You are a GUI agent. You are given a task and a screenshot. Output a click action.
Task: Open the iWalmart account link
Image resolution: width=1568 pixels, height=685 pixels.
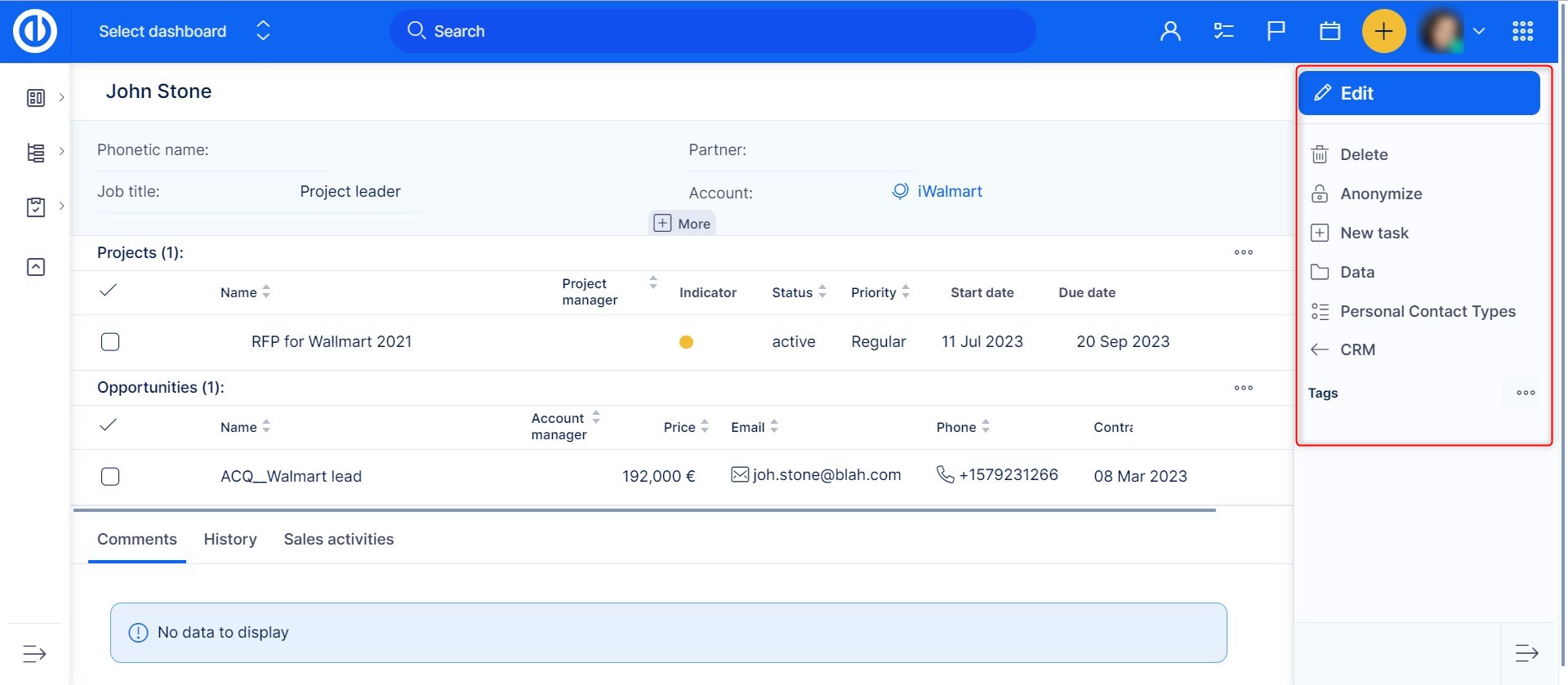[x=949, y=192]
